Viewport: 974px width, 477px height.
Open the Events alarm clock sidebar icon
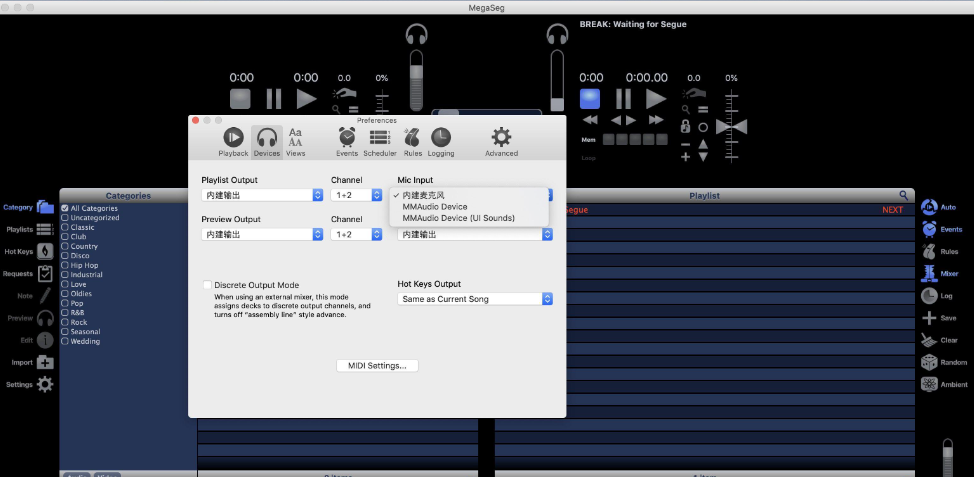coord(929,229)
